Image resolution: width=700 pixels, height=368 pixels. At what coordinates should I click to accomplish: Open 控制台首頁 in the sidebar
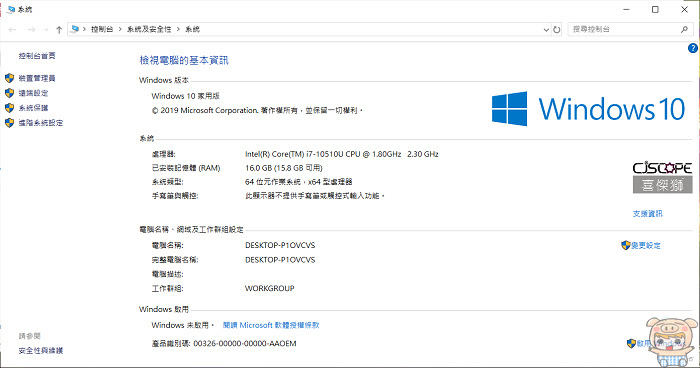click(x=37, y=56)
